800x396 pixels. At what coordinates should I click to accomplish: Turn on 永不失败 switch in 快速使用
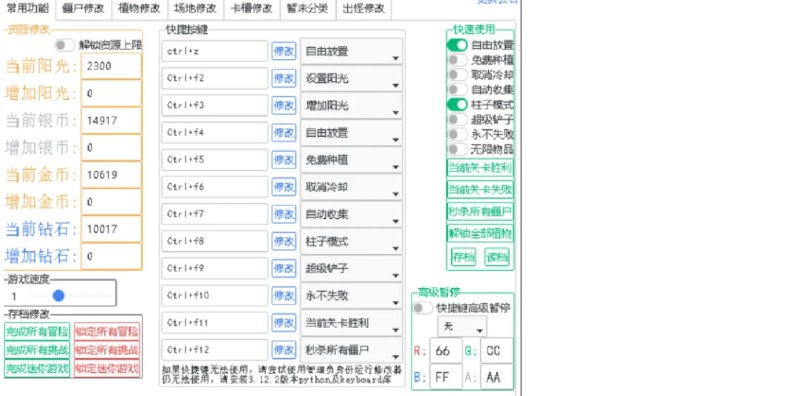point(457,134)
